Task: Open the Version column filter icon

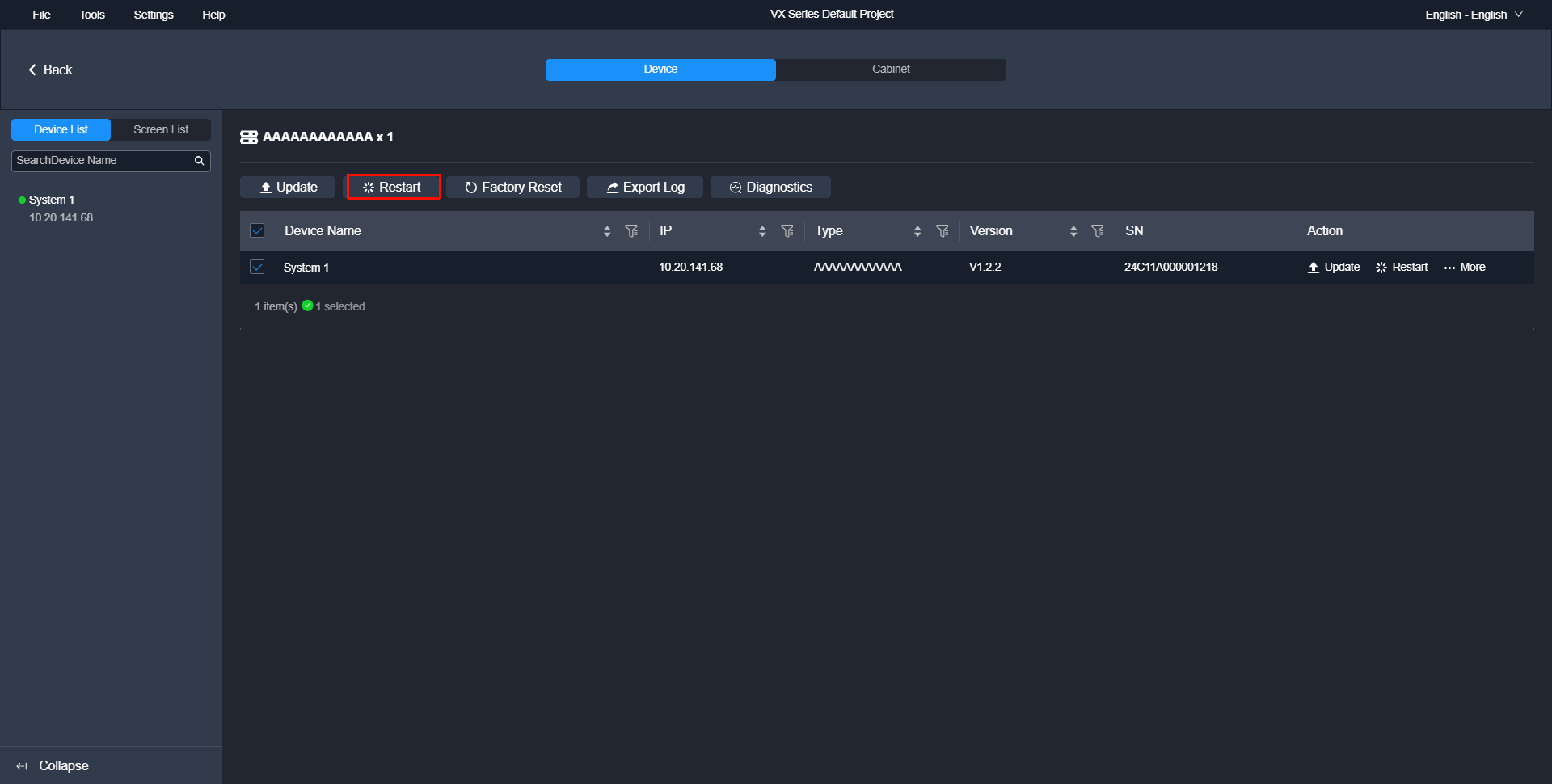Action: click(1097, 231)
